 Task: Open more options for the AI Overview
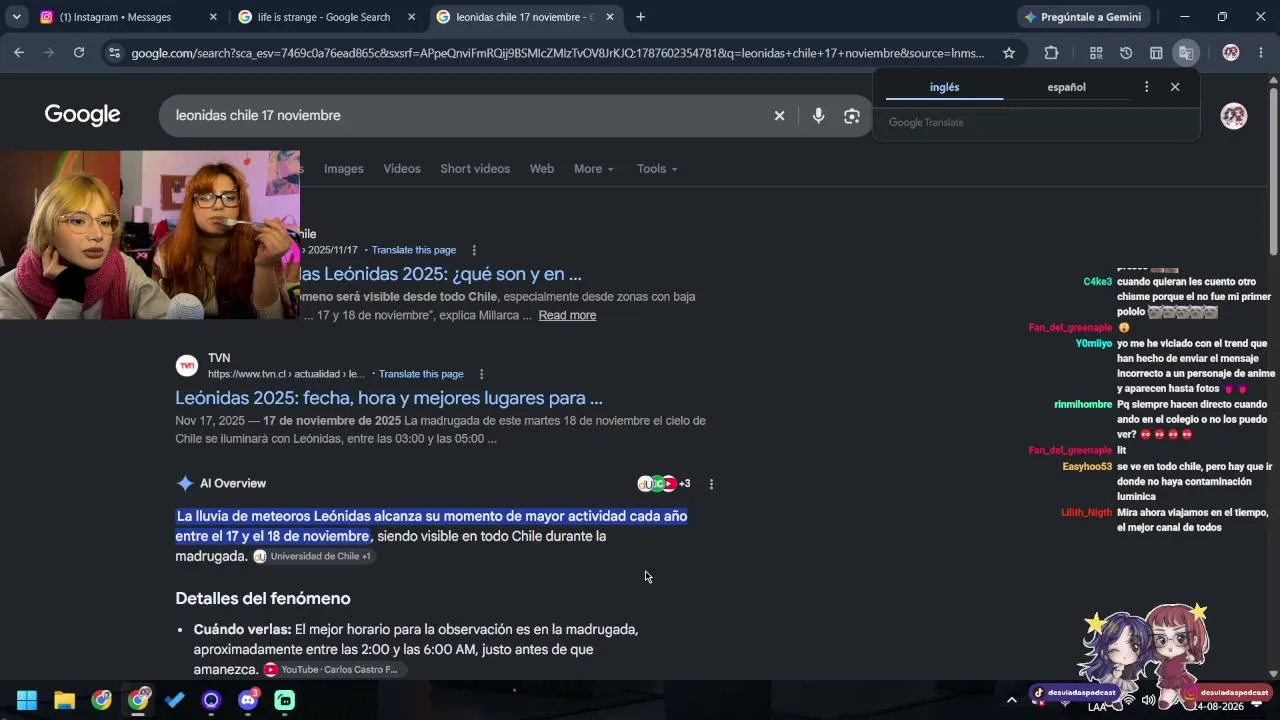pos(711,484)
